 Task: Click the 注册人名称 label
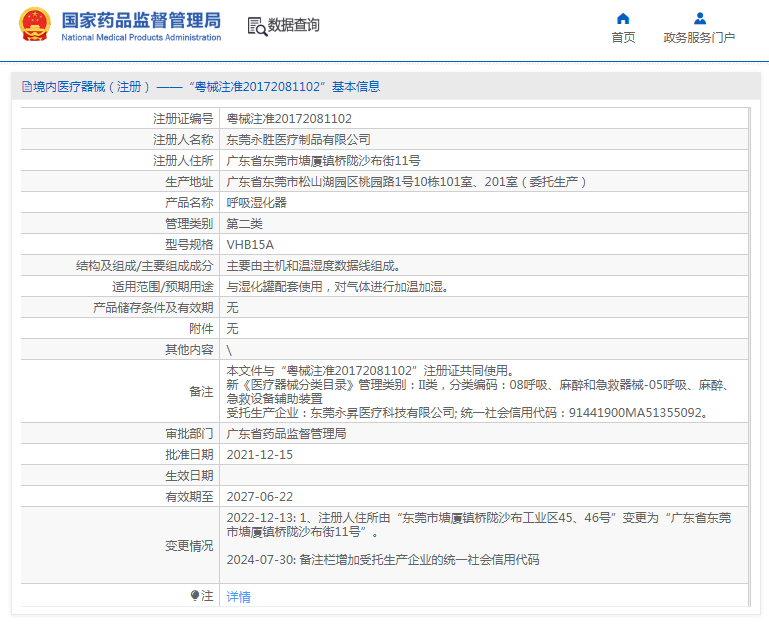tap(183, 140)
